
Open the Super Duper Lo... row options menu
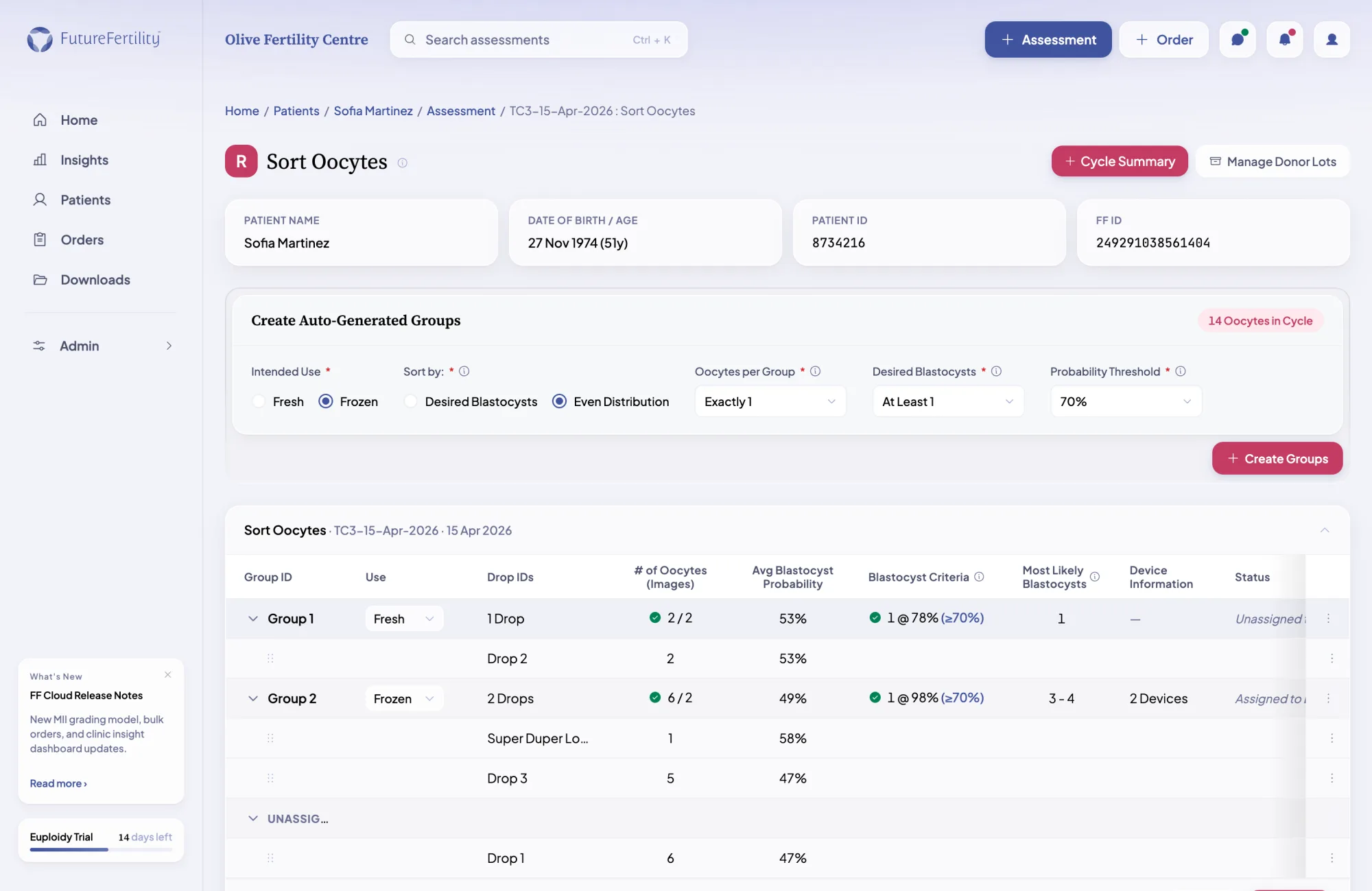1332,738
